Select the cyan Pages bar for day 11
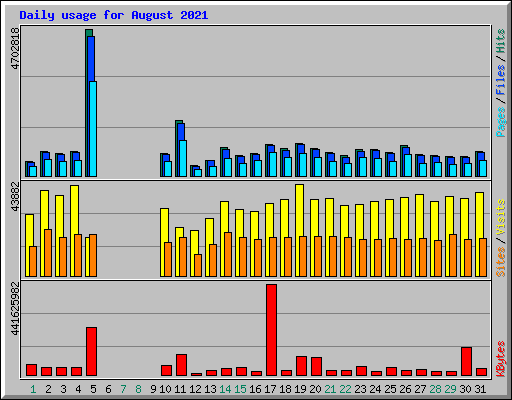Viewport: 512px width, 400px height. [183, 158]
